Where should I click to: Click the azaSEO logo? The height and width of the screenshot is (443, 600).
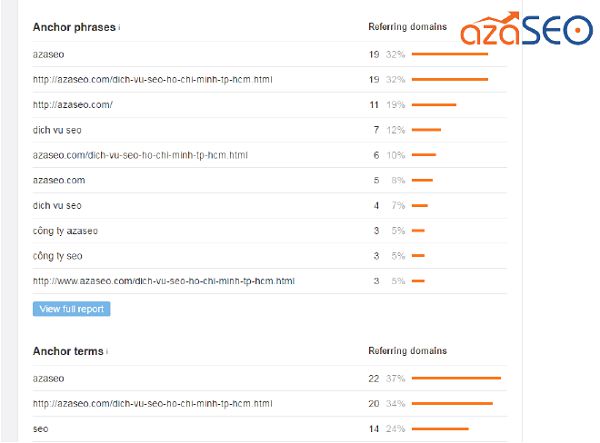pyautogui.click(x=525, y=30)
